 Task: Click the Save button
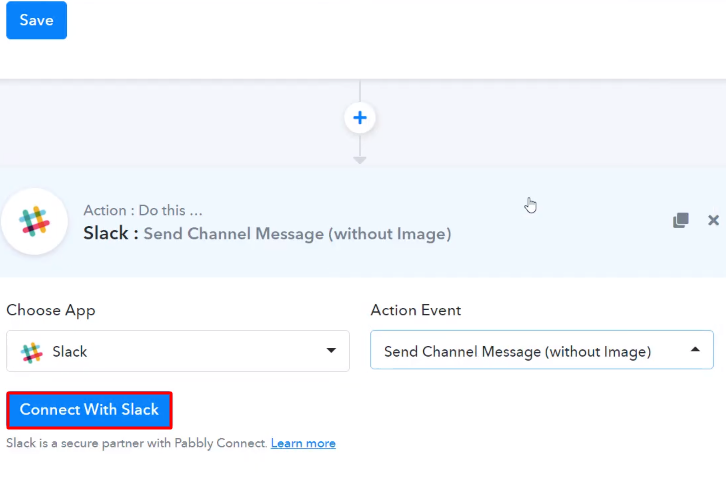pos(36,20)
